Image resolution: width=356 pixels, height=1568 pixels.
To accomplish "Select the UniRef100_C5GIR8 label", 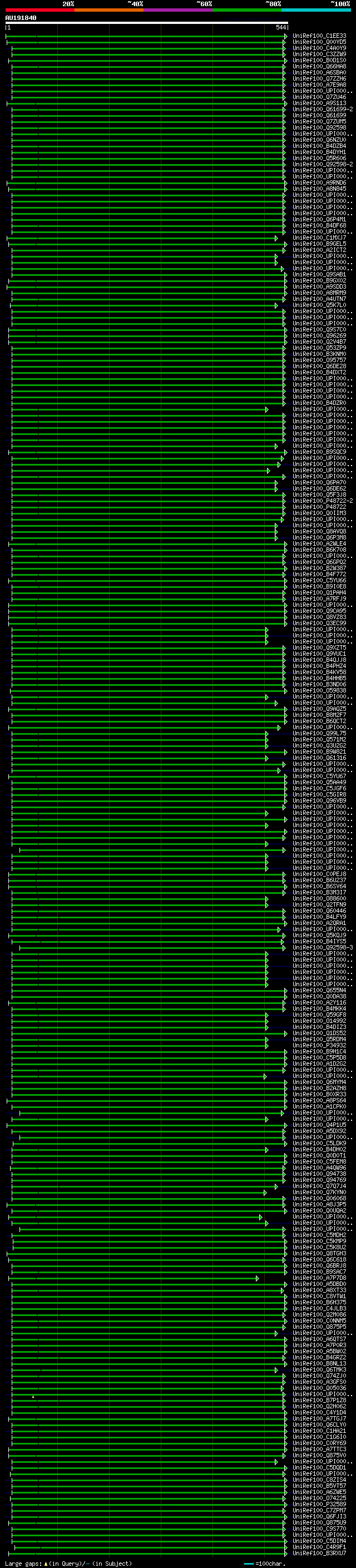I will 319,794.
